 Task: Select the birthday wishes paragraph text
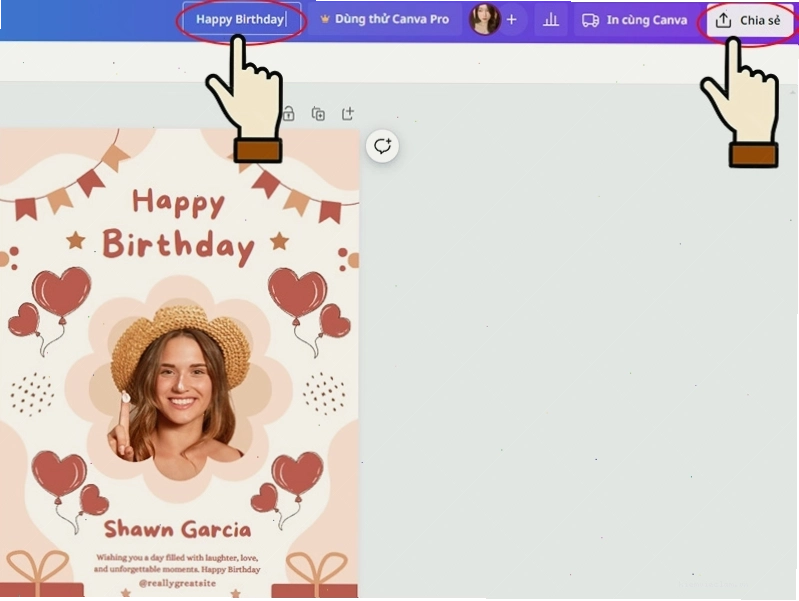[177, 563]
